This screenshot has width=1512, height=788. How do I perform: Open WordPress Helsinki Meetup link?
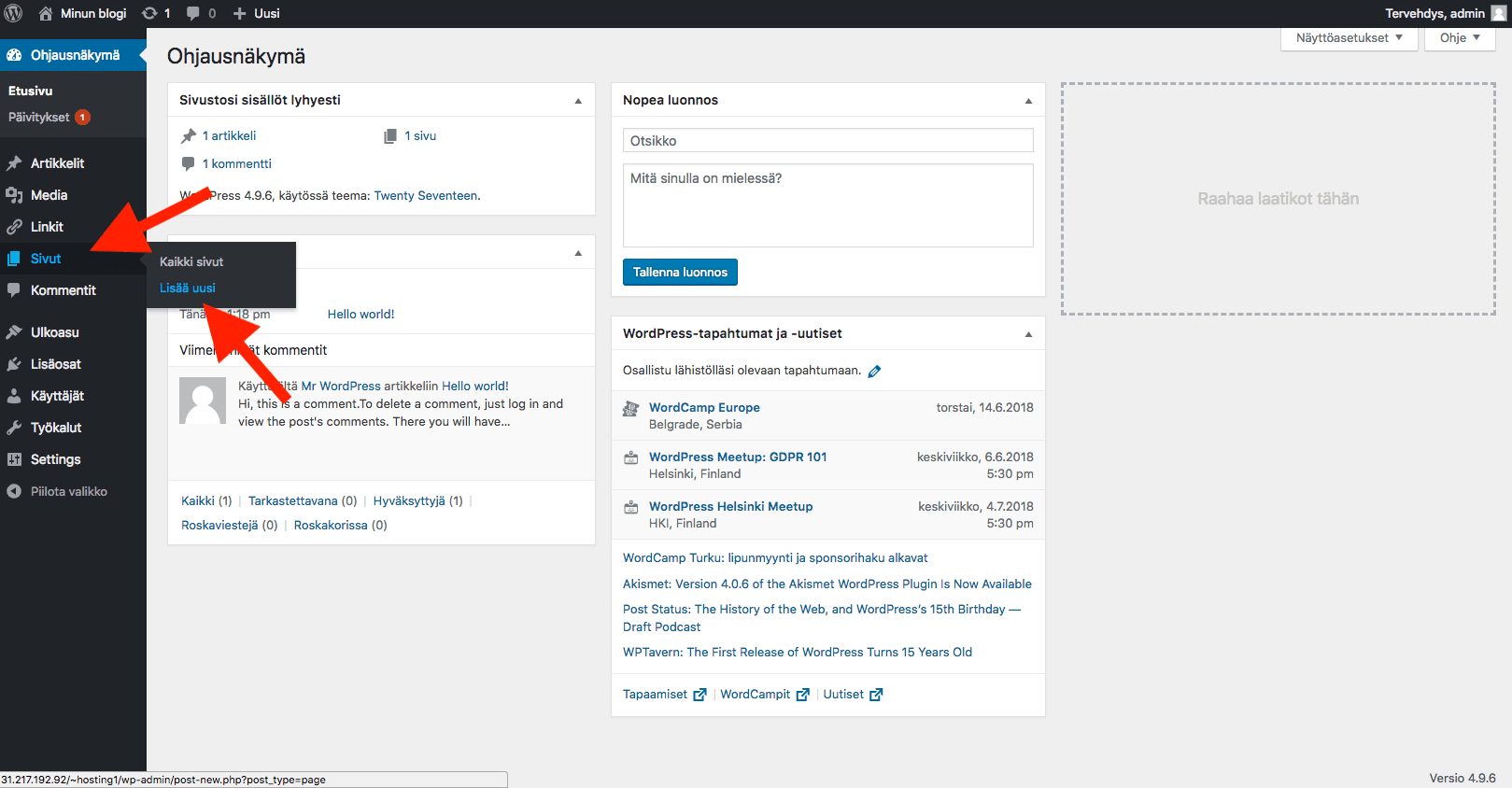coord(730,507)
